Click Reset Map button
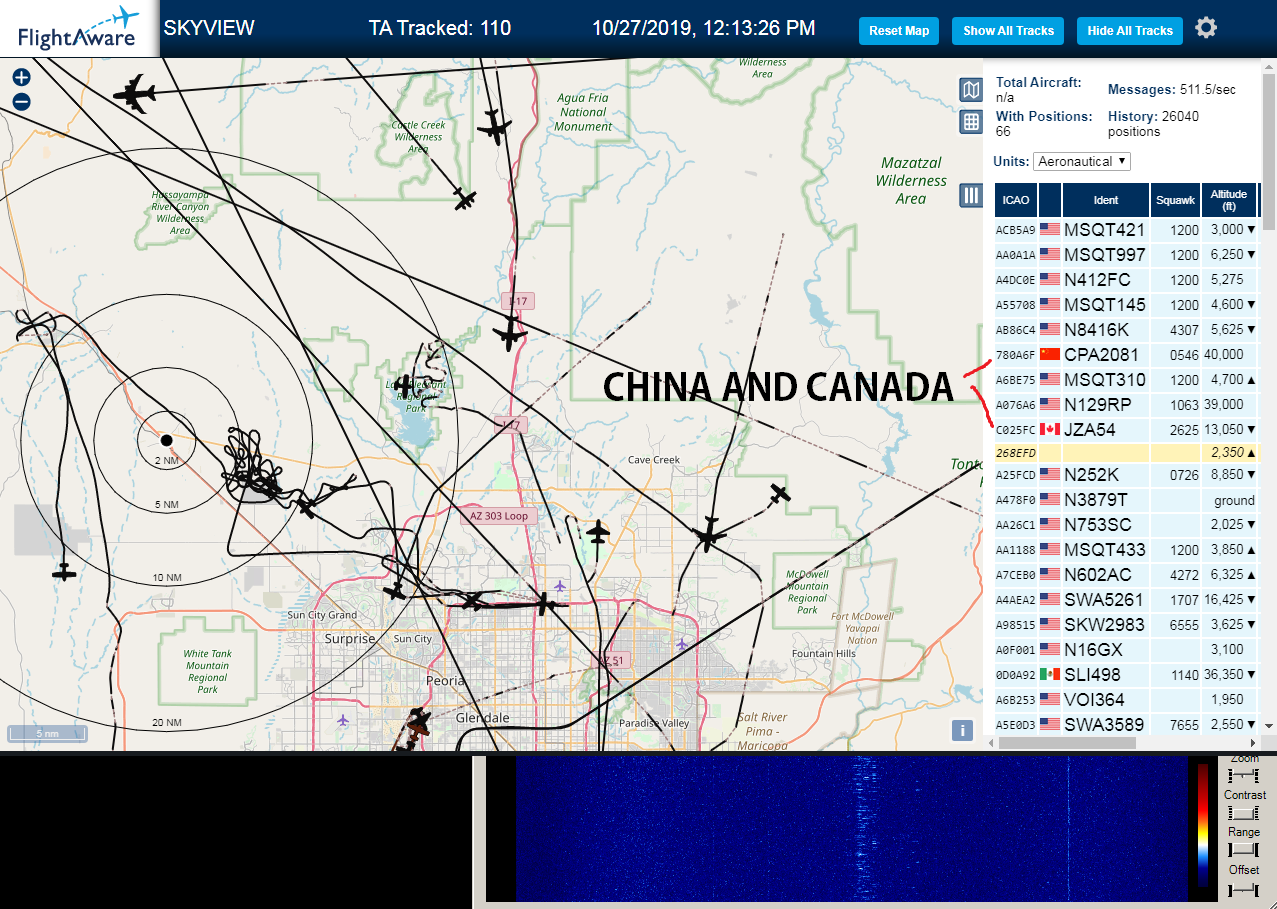The width and height of the screenshot is (1277, 909). (899, 31)
